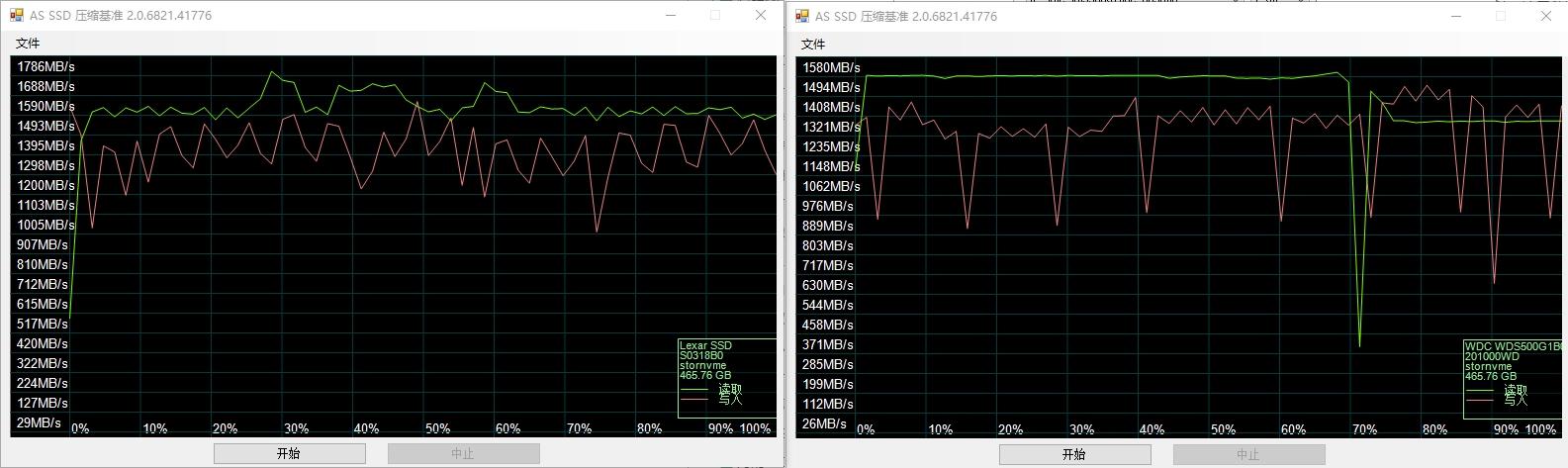Click the maximize icon on Lexar window
Viewport: 1568px width, 468px height.
[715, 16]
